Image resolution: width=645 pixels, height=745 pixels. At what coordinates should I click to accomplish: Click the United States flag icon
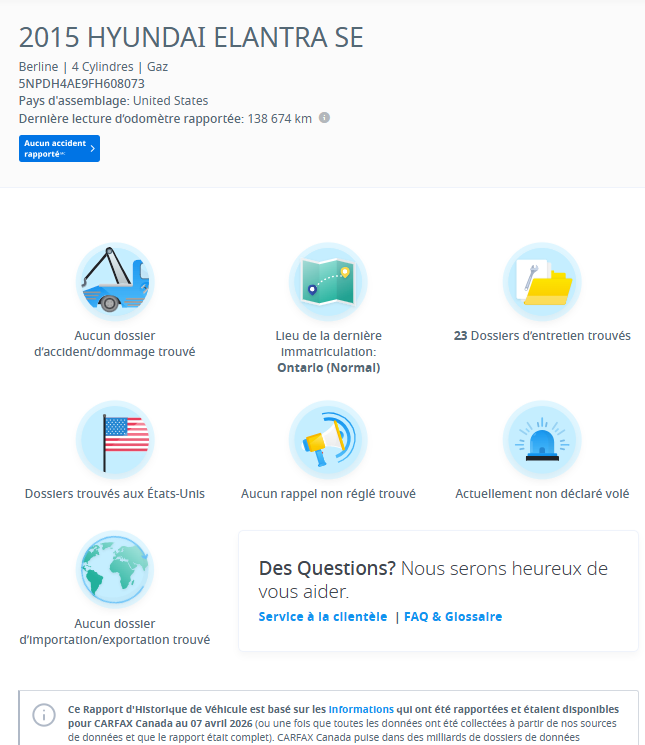click(x=115, y=440)
